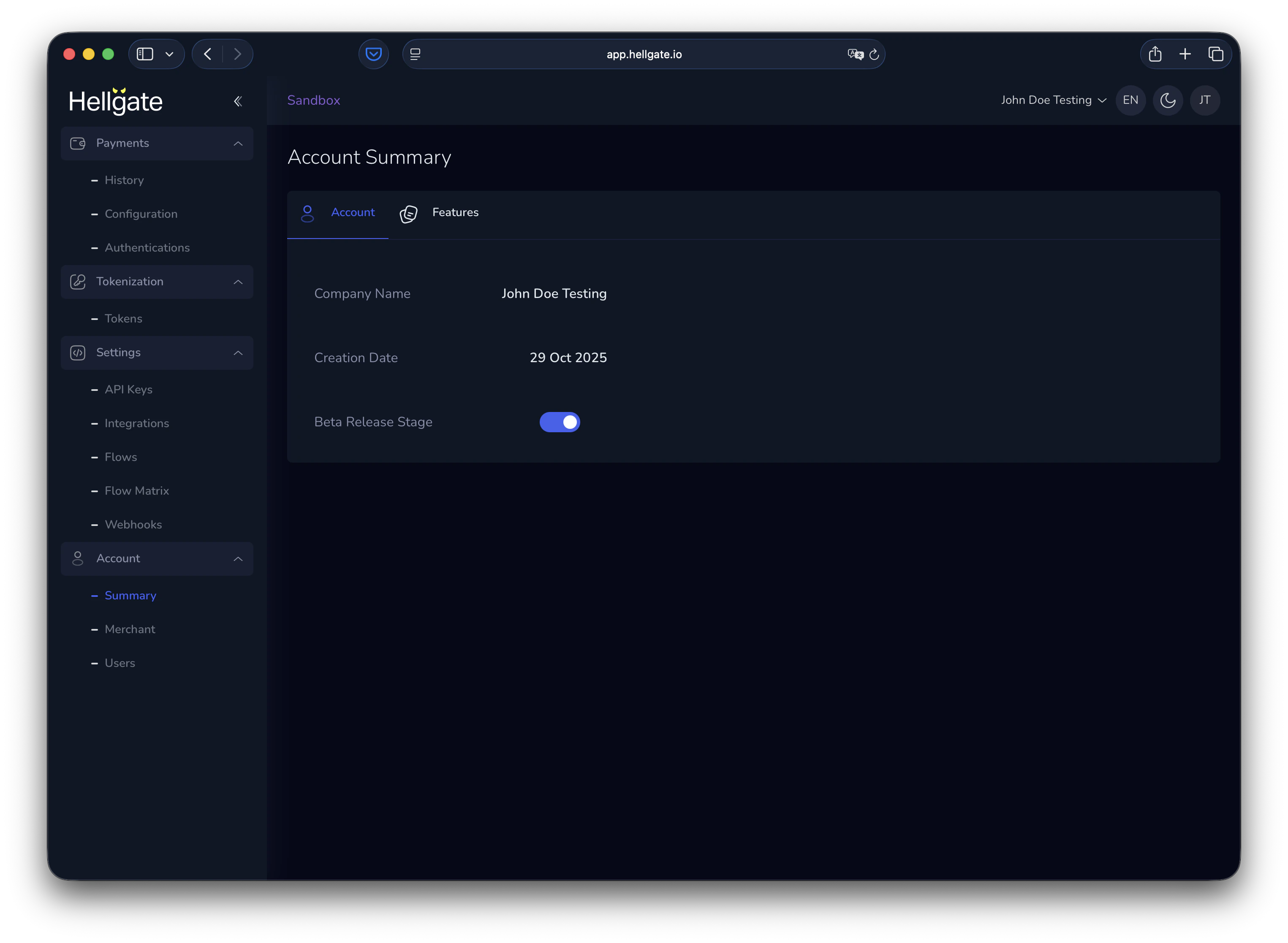The image size is (1288, 943).
Task: Collapse the Tokenization section chevron
Action: (238, 282)
